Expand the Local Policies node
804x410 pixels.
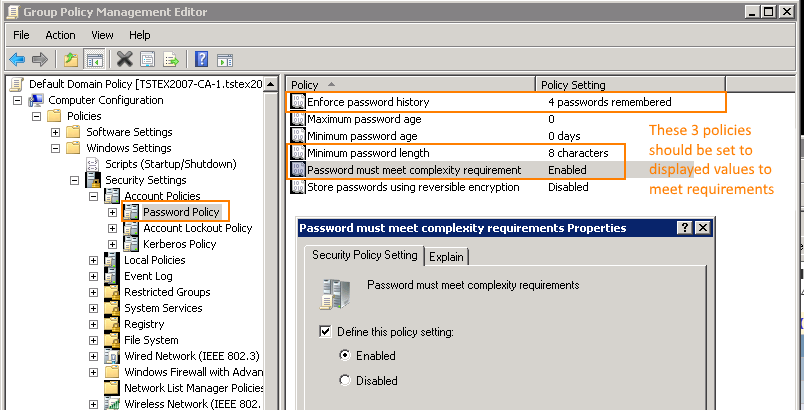tap(93, 260)
